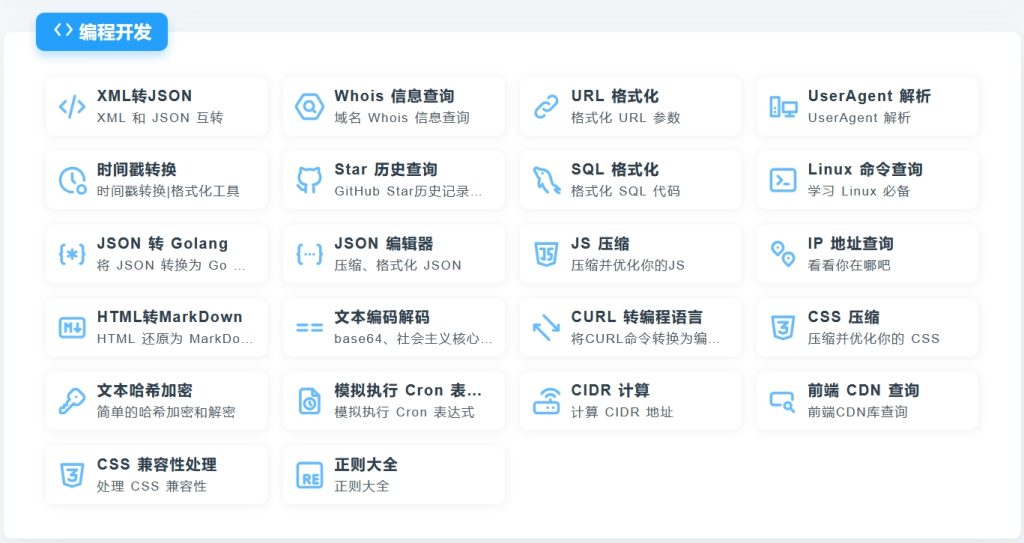
Task: Click the description "学习 Linux 必备"
Action: (x=858, y=191)
